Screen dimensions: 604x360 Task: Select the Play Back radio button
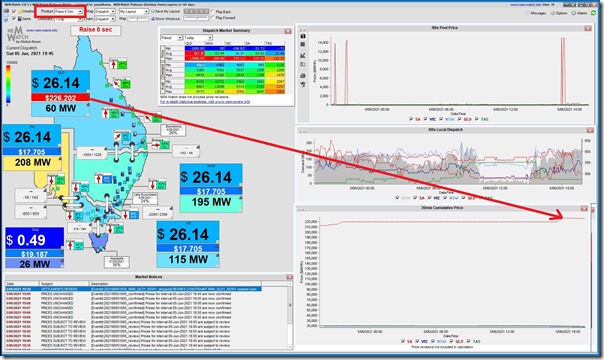[213, 12]
